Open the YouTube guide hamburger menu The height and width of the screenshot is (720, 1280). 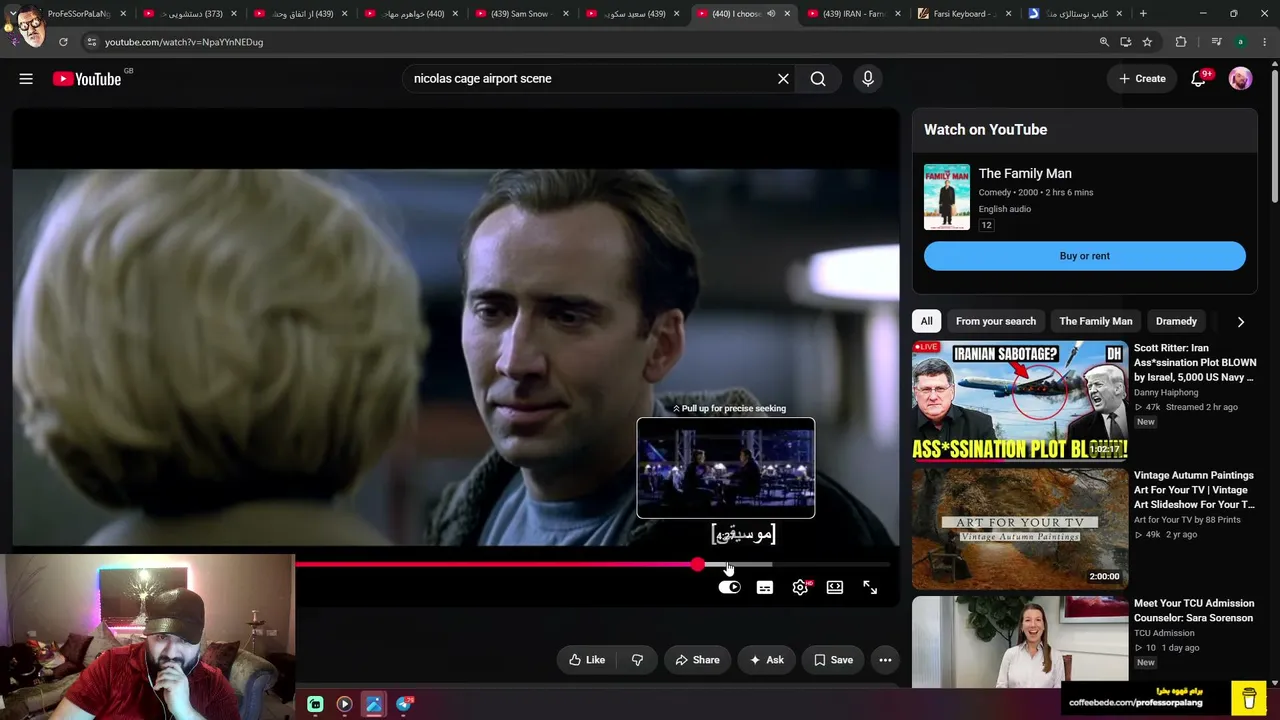click(26, 79)
